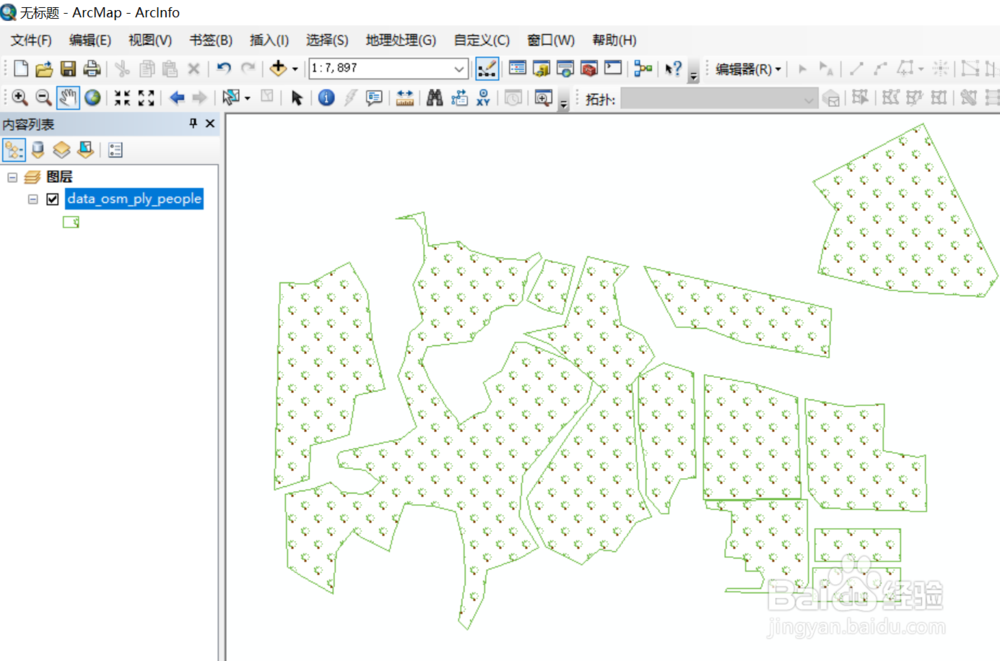Expand the map scale dropdown list

[459, 69]
